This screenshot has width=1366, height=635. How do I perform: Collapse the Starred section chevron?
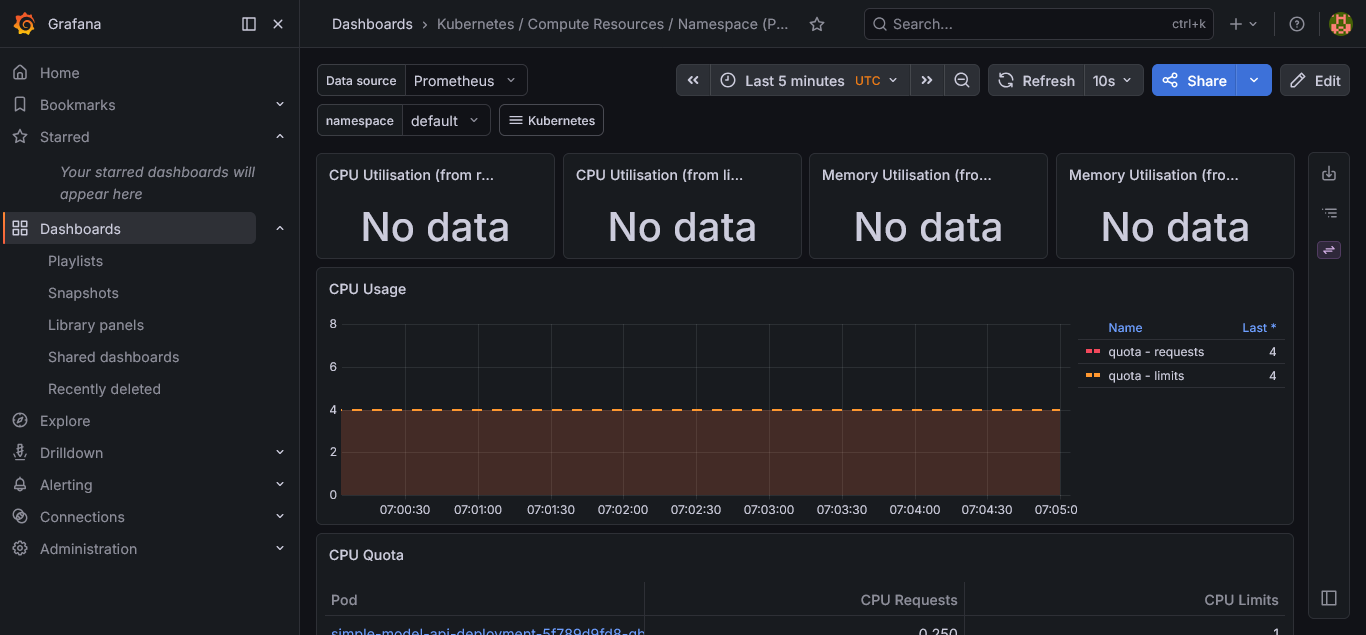point(280,137)
